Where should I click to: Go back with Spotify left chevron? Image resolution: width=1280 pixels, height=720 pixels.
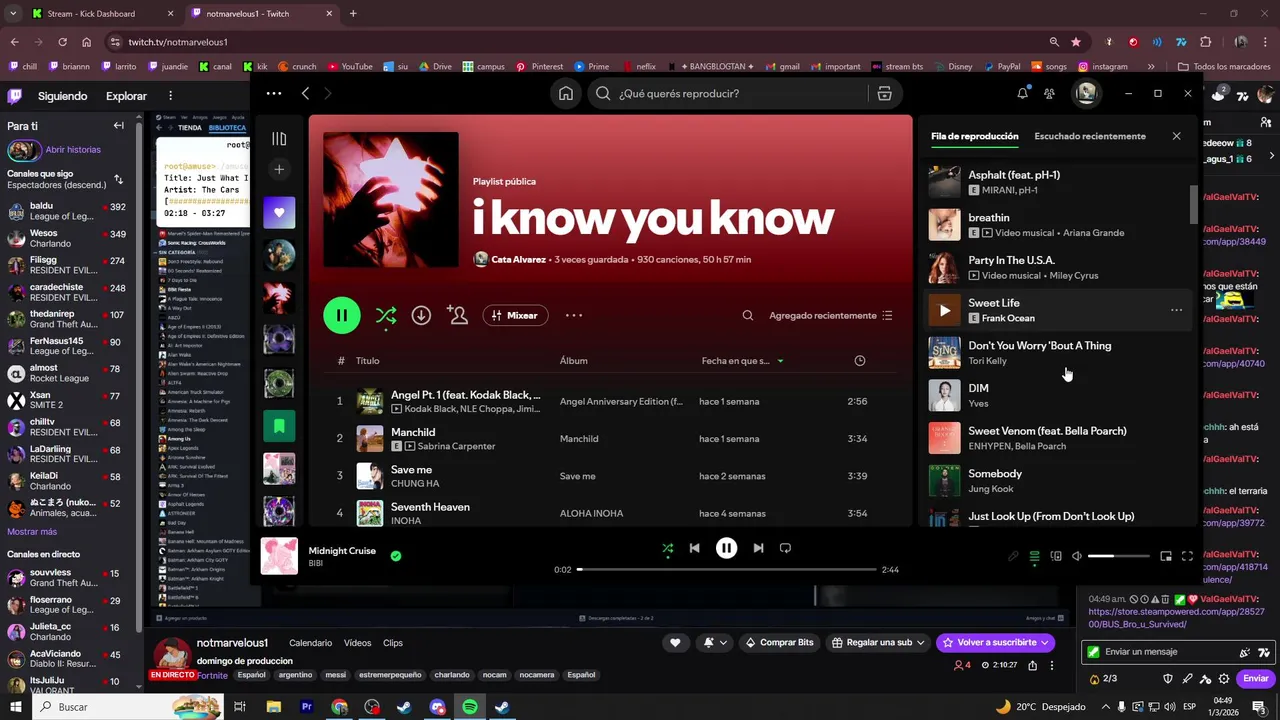point(305,93)
